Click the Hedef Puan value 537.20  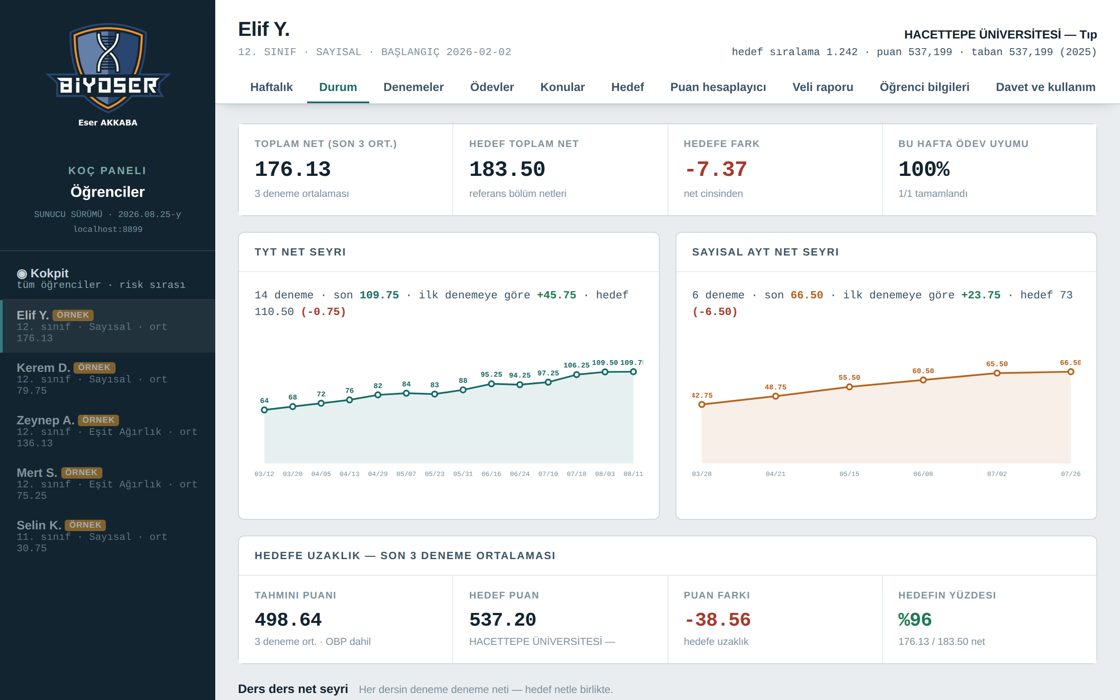click(x=502, y=619)
